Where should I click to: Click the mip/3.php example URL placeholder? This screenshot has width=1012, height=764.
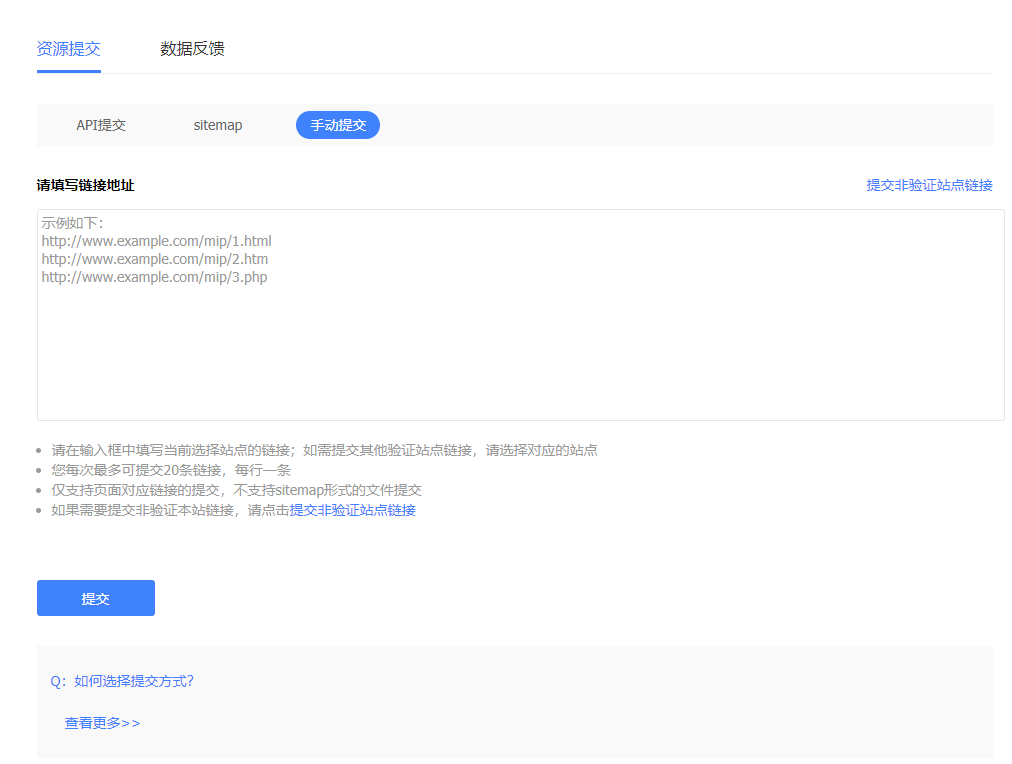click(x=154, y=277)
